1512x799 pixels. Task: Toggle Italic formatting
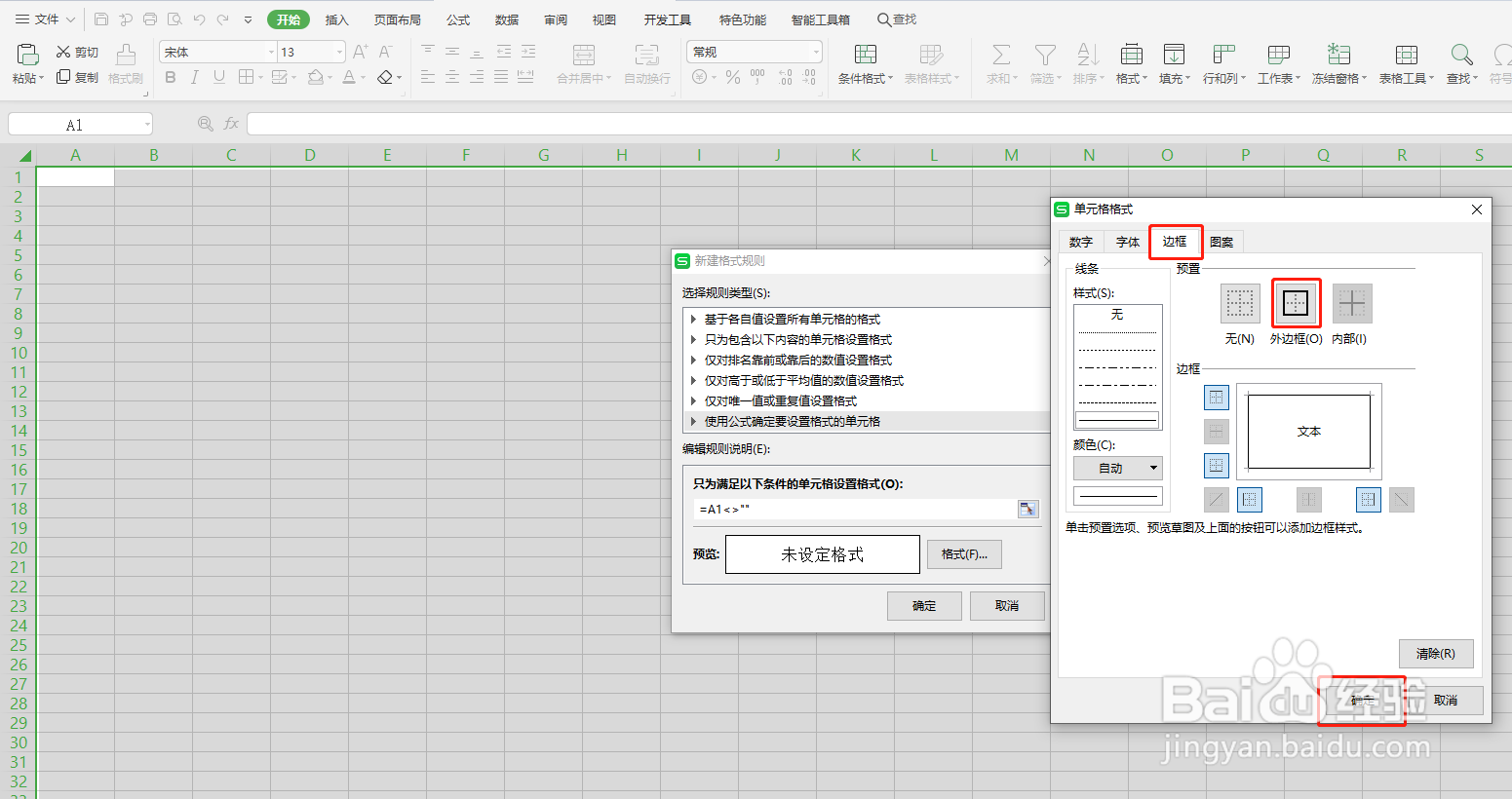coord(195,77)
